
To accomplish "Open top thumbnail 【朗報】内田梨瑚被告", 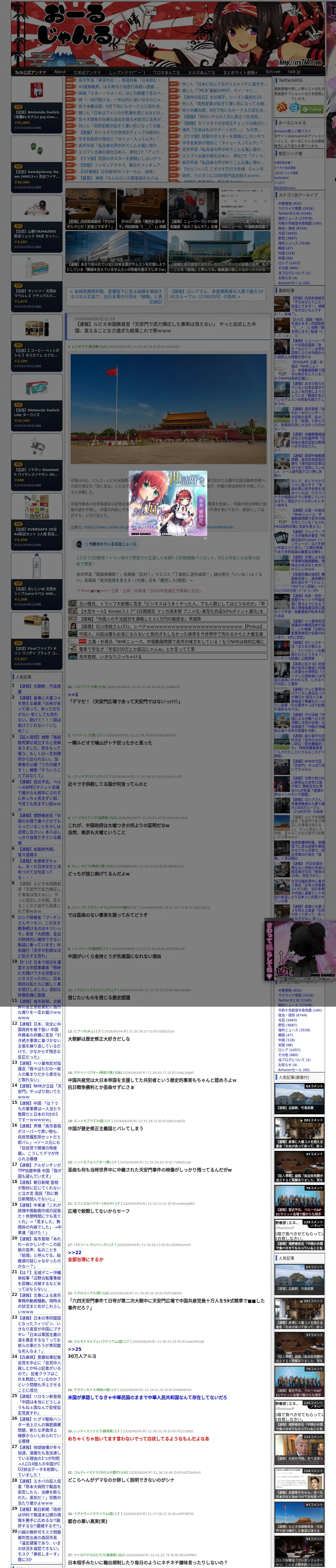I will point(90,209).
